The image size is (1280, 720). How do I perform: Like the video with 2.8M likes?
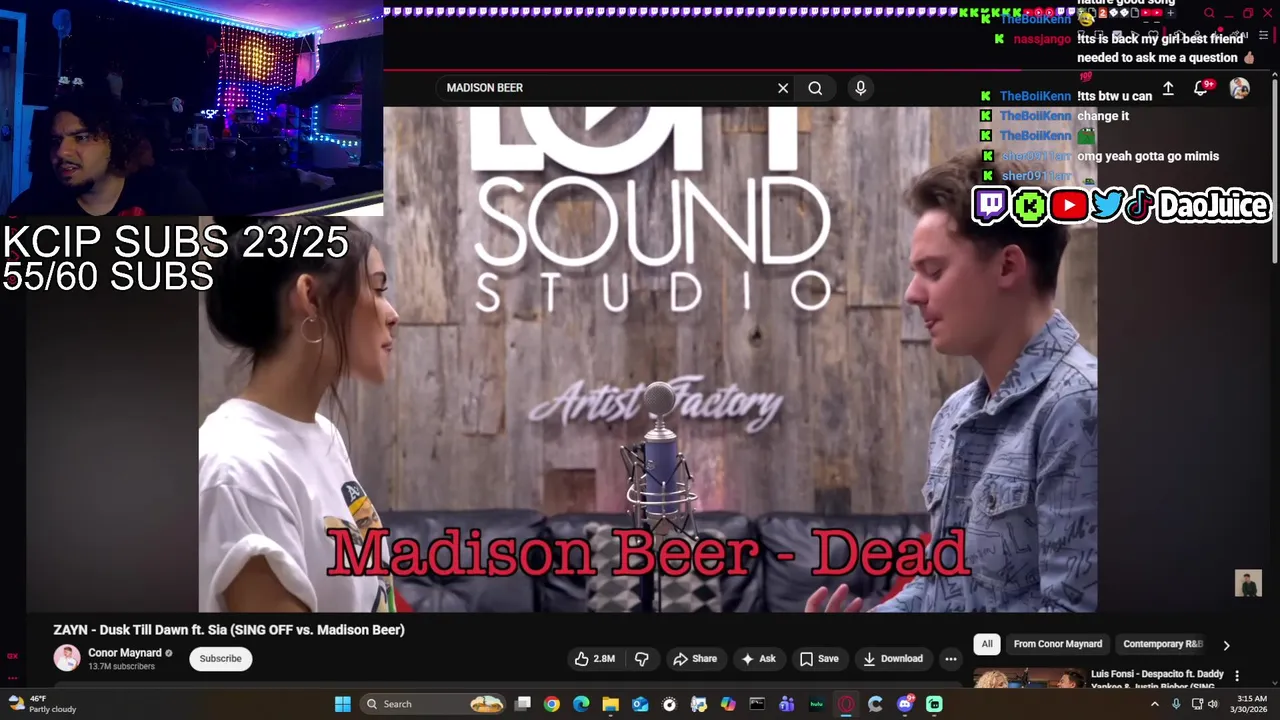[594, 659]
